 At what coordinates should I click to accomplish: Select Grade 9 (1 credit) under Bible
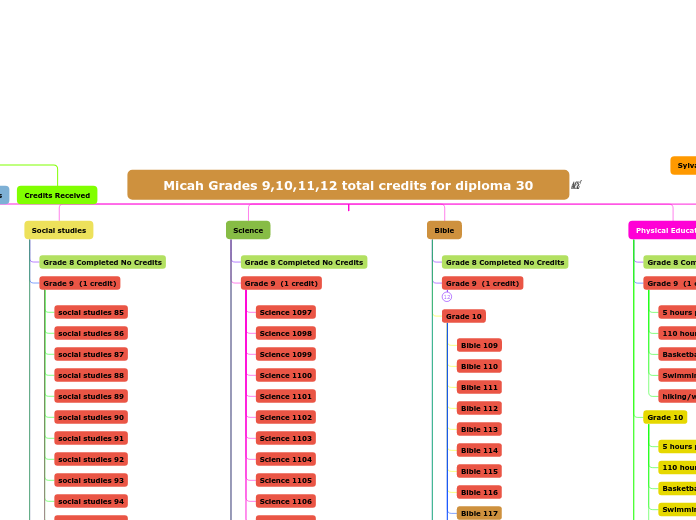coord(482,283)
